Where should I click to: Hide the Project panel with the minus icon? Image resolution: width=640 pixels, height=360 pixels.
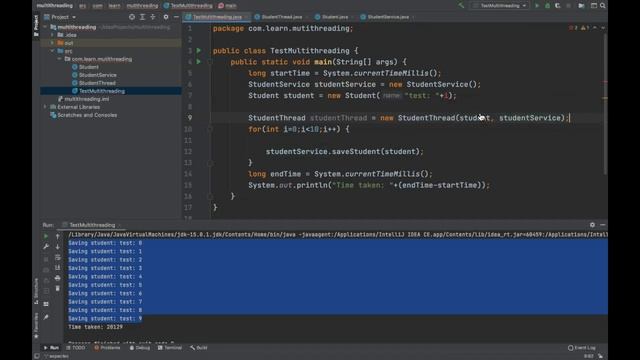176,17
